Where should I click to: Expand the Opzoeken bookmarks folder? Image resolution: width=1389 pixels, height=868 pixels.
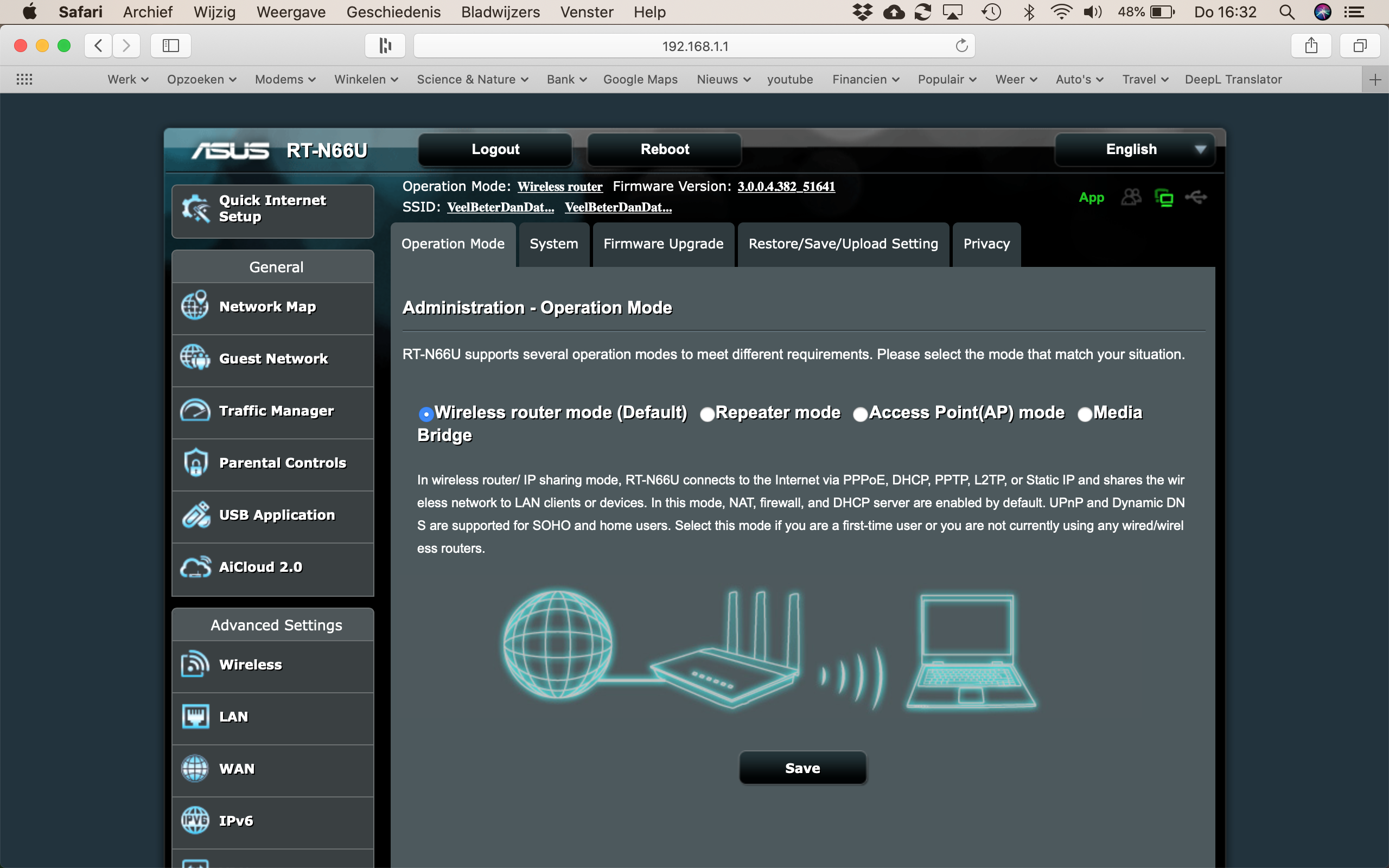coord(201,79)
